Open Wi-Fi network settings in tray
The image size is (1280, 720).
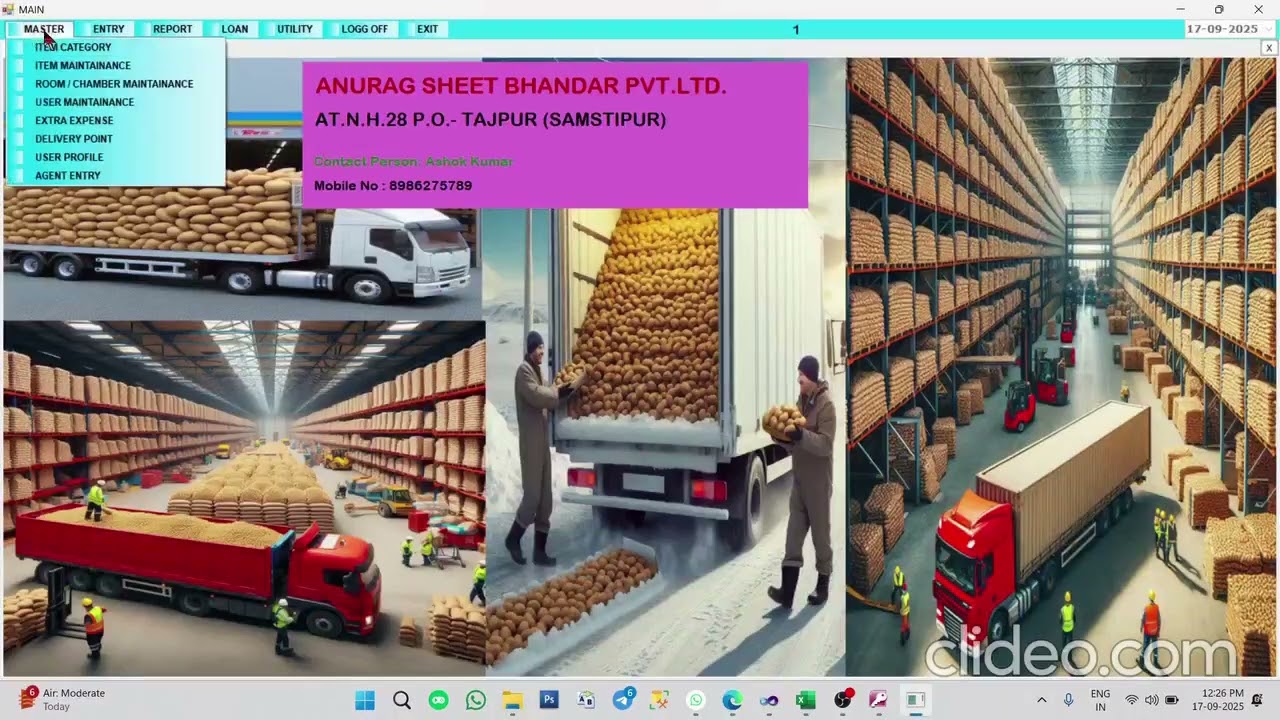pyautogui.click(x=1132, y=700)
